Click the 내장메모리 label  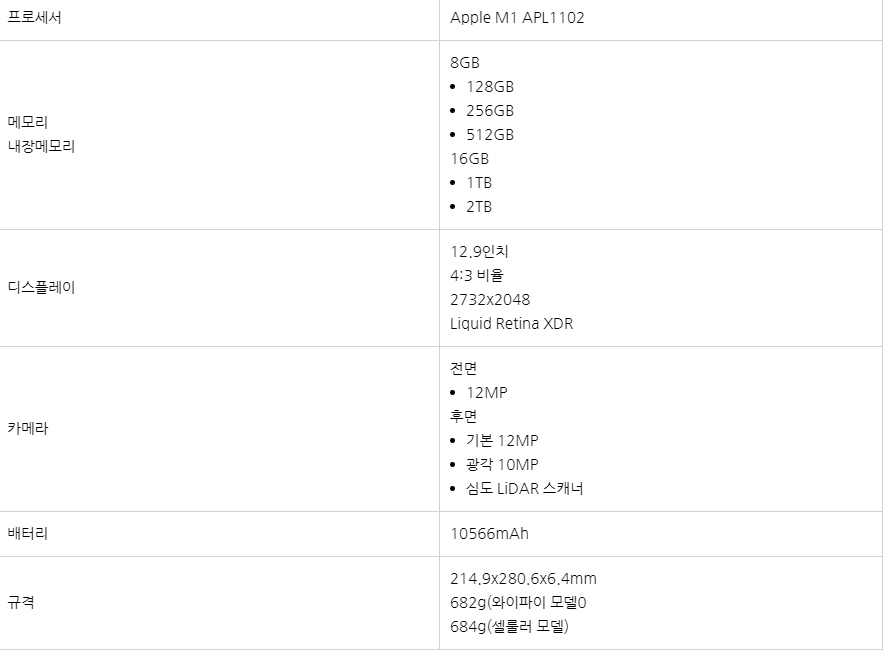[41, 146]
